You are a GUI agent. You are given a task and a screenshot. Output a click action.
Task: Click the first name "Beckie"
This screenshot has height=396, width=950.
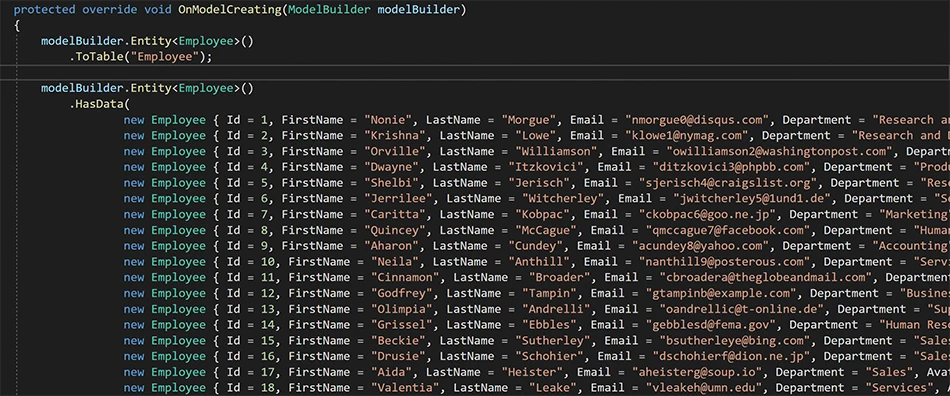tap(398, 340)
